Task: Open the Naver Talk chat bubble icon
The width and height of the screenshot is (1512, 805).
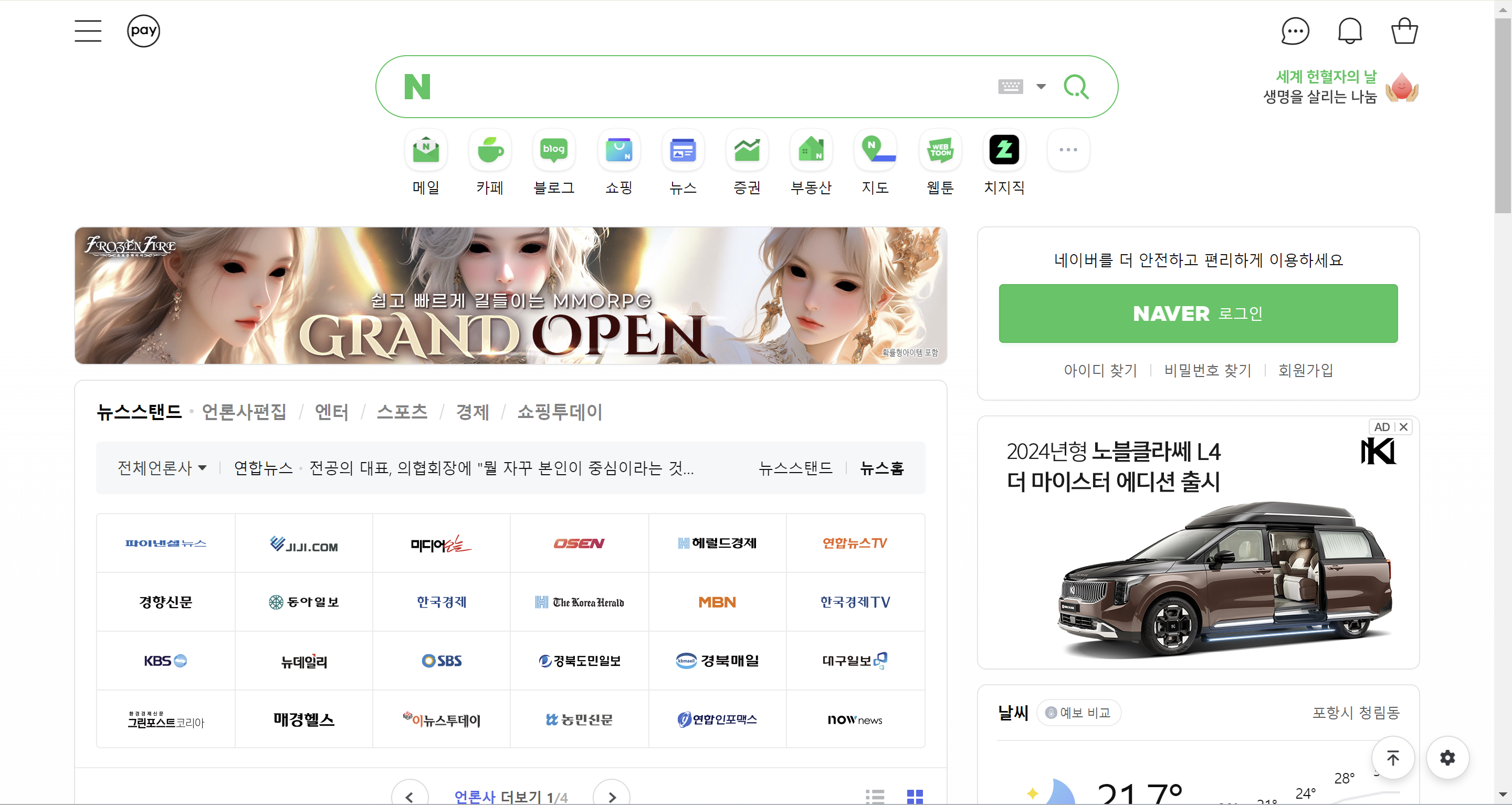Action: [1294, 30]
